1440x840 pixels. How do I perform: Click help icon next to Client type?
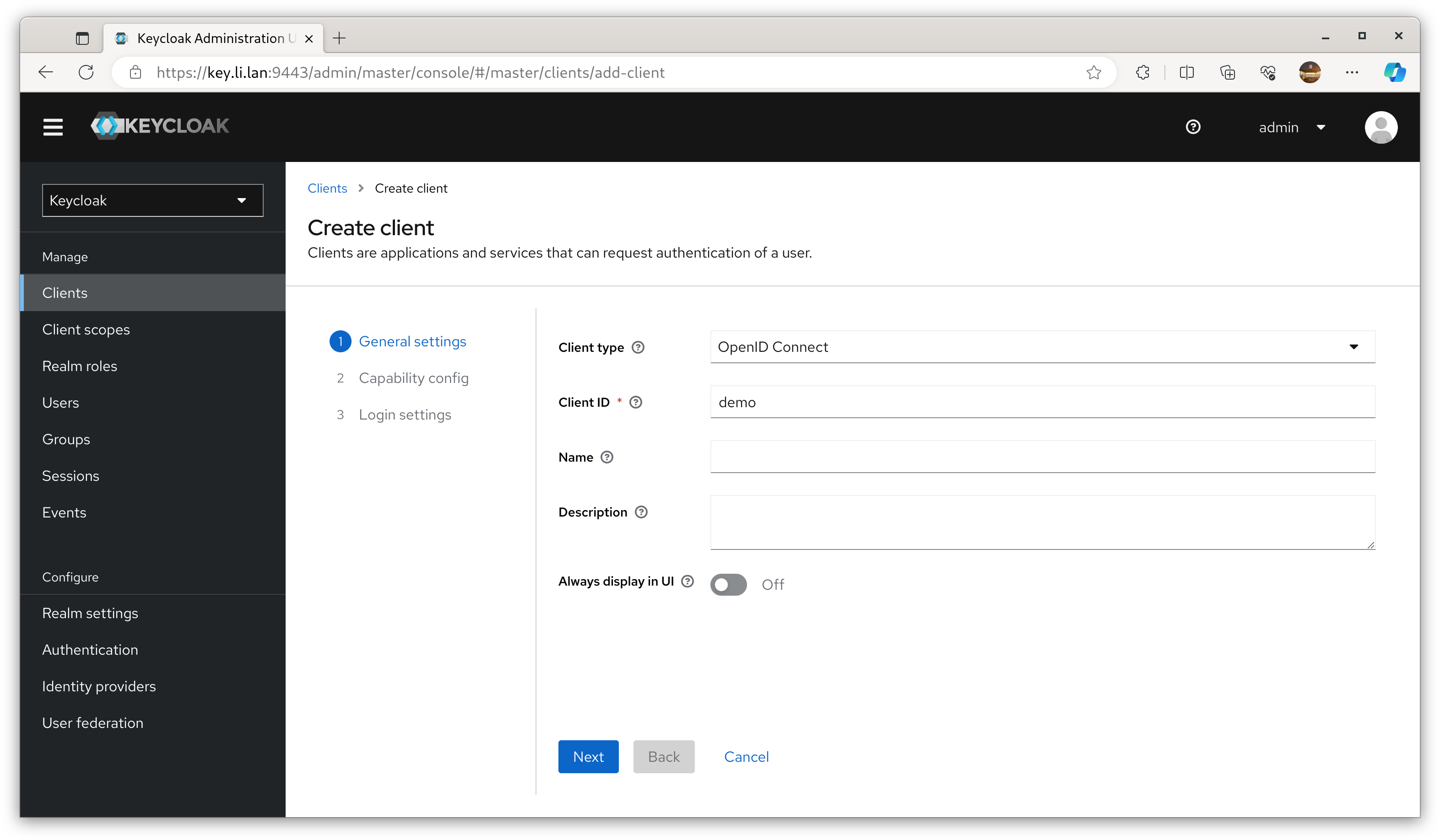(638, 347)
